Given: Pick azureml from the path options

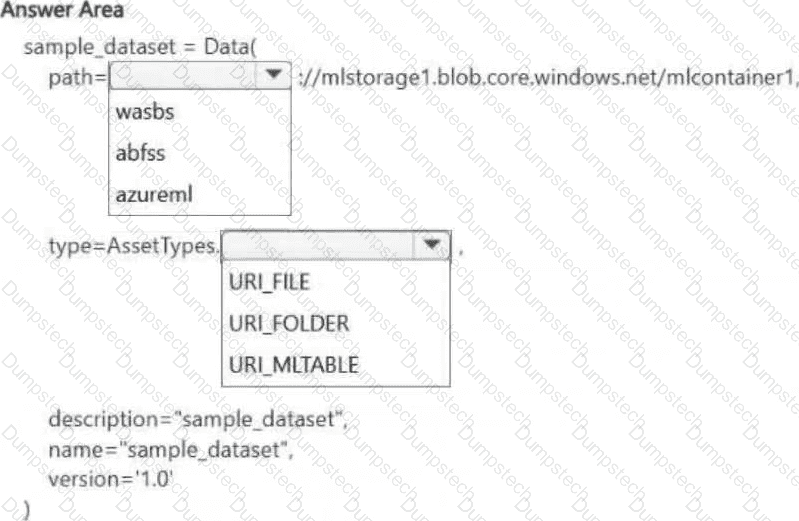Looking at the screenshot, I should pos(154,194).
